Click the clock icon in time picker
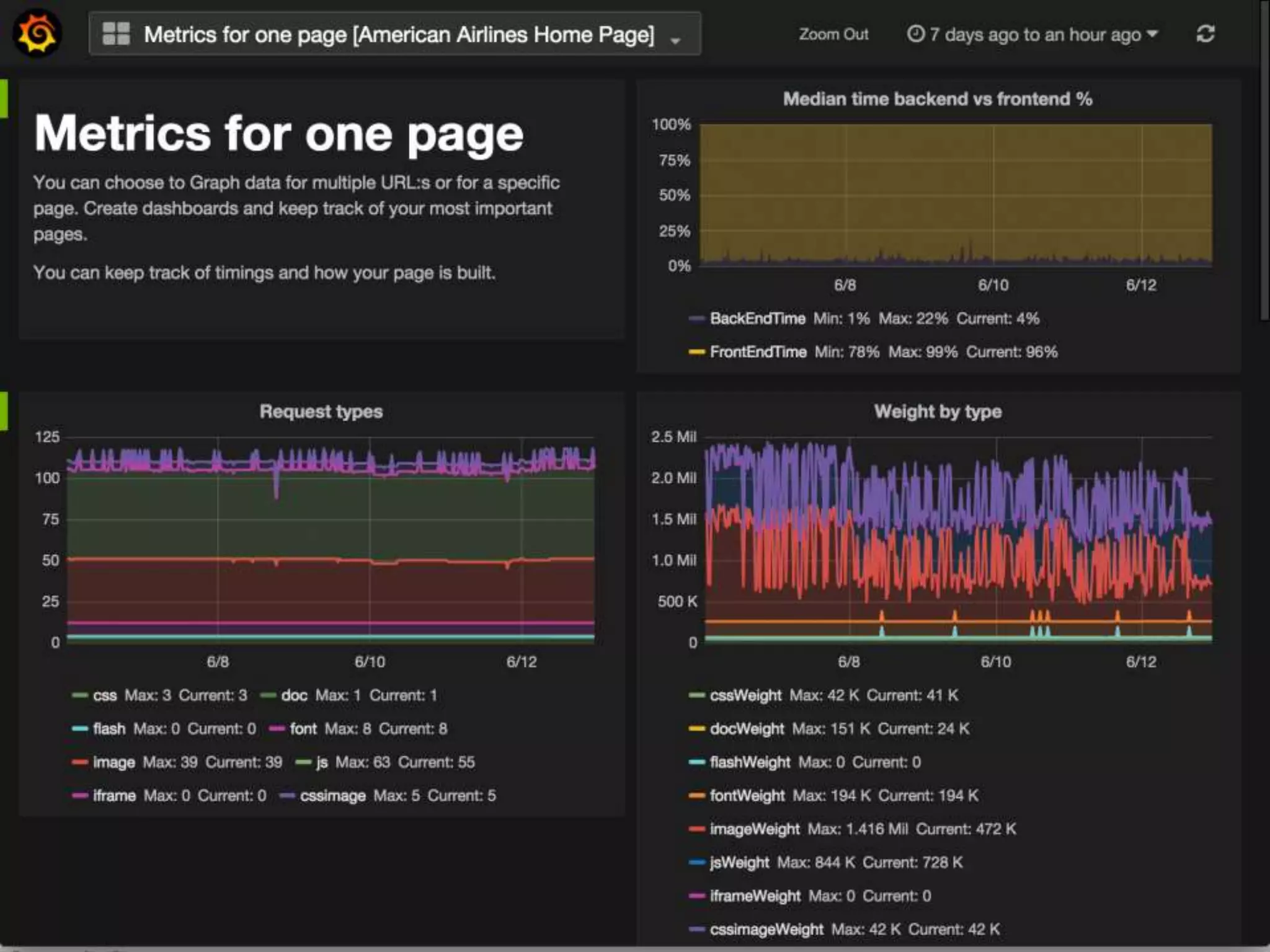 915,34
